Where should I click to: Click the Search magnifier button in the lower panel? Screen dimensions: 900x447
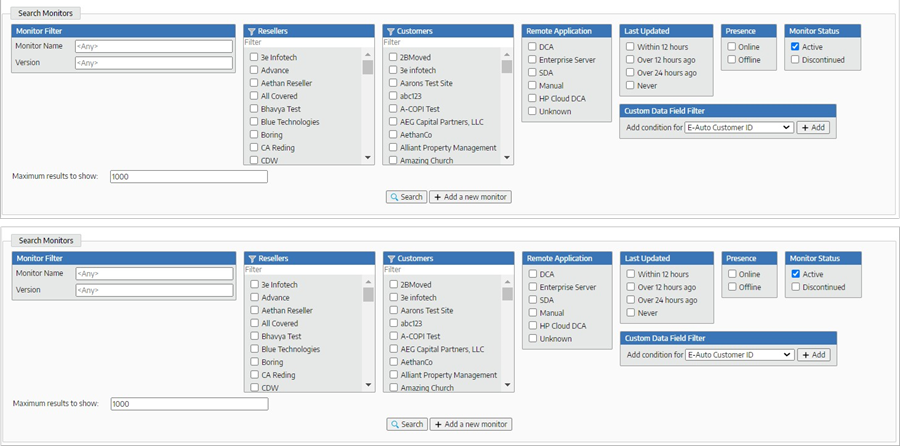pos(406,424)
